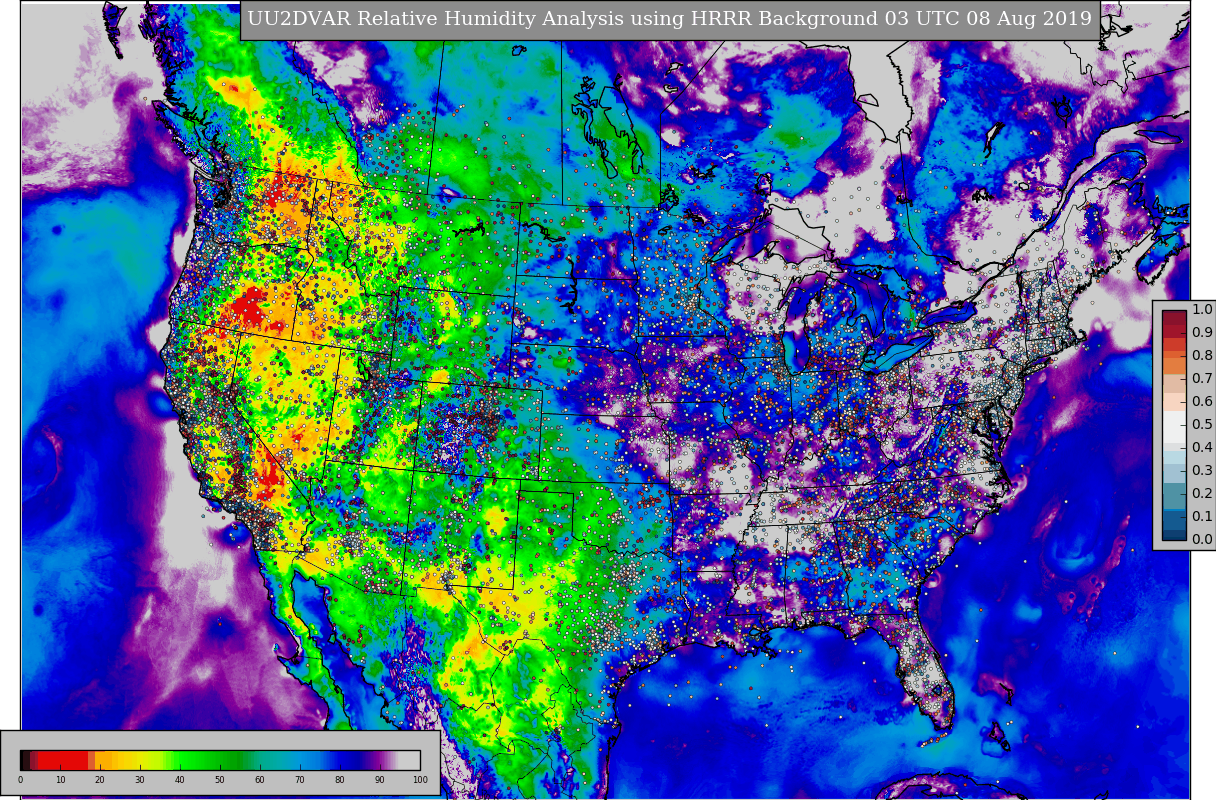
Task: Pick the white band of the vertical colorbar
Action: pyautogui.click(x=1174, y=428)
